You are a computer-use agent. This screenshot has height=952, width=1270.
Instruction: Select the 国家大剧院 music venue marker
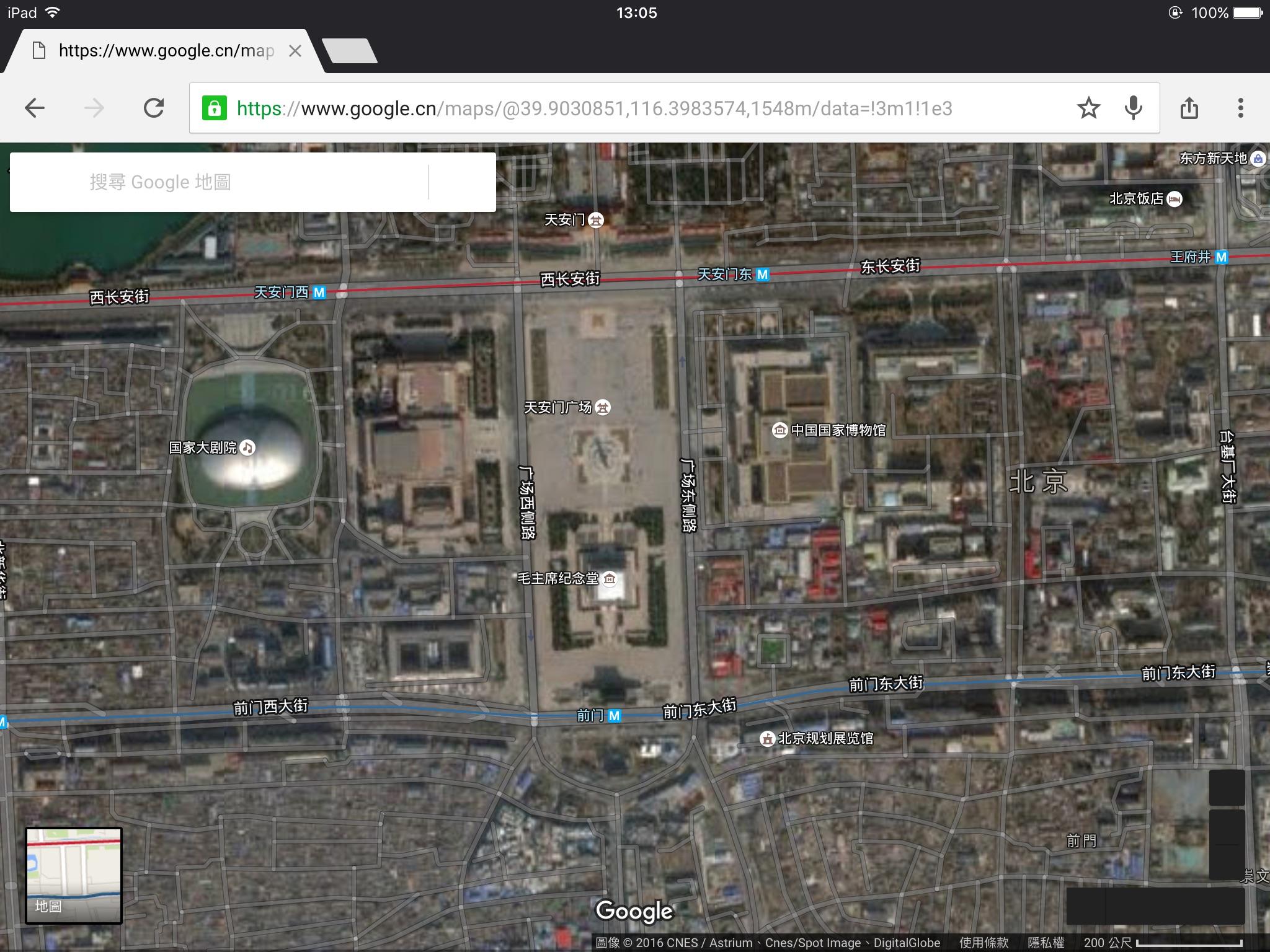[x=247, y=447]
